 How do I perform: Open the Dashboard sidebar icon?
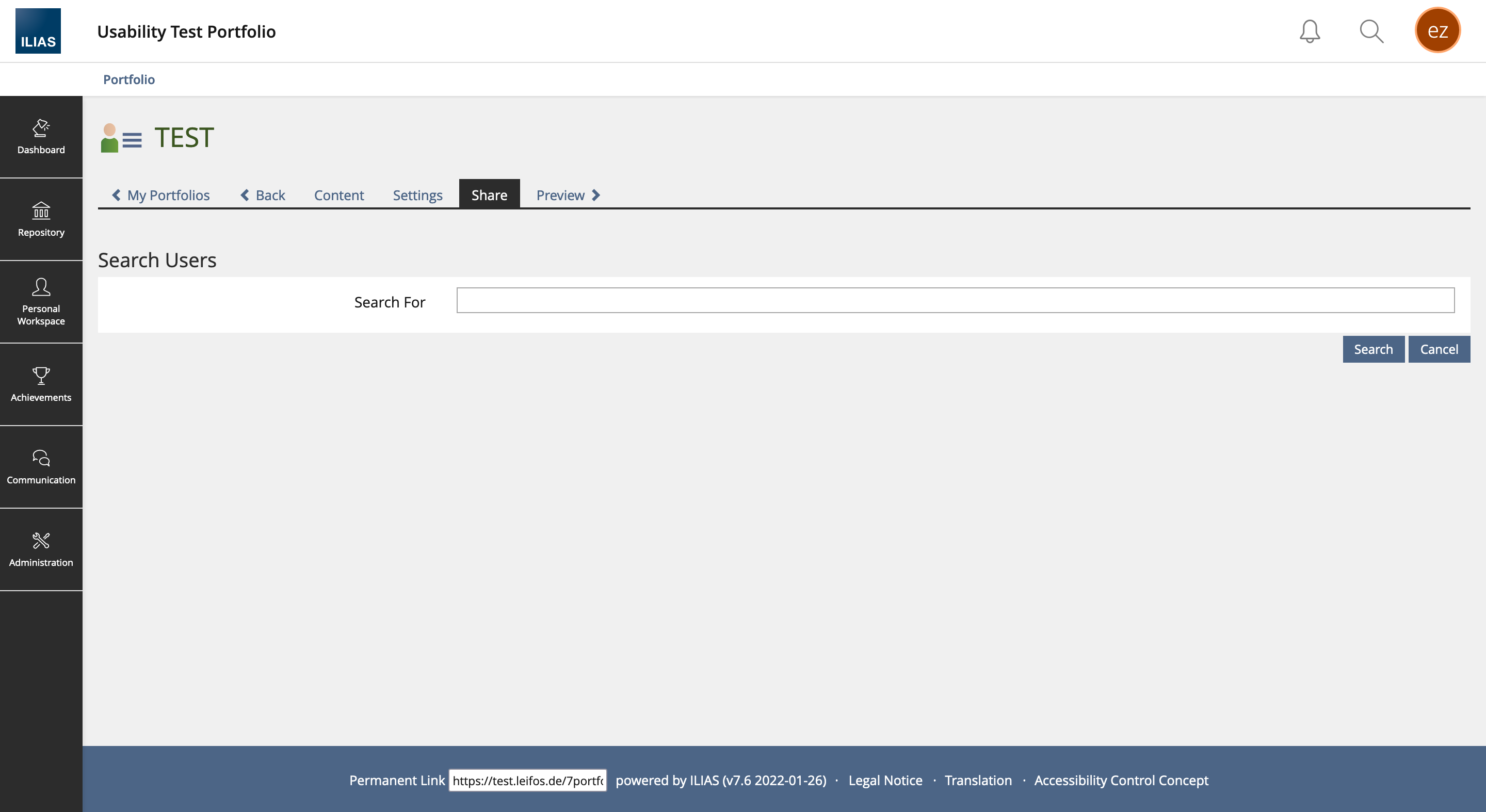point(41,137)
